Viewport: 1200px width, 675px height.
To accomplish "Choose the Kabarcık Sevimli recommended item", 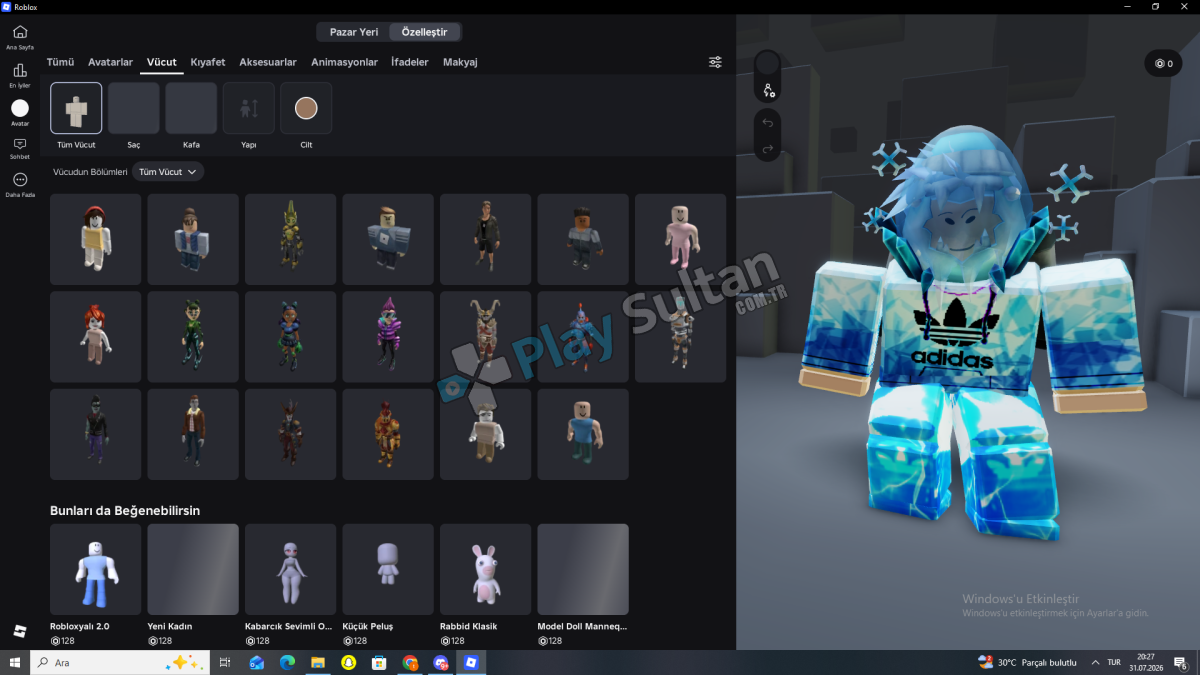I will pyautogui.click(x=290, y=569).
